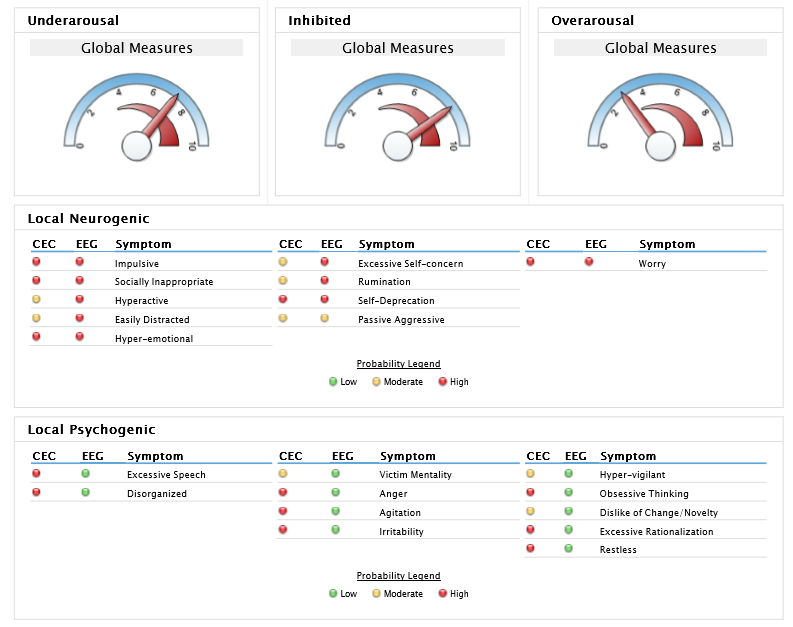This screenshot has width=793, height=627.
Task: Click the red CEC dot for Impulsive
Action: (x=36, y=261)
